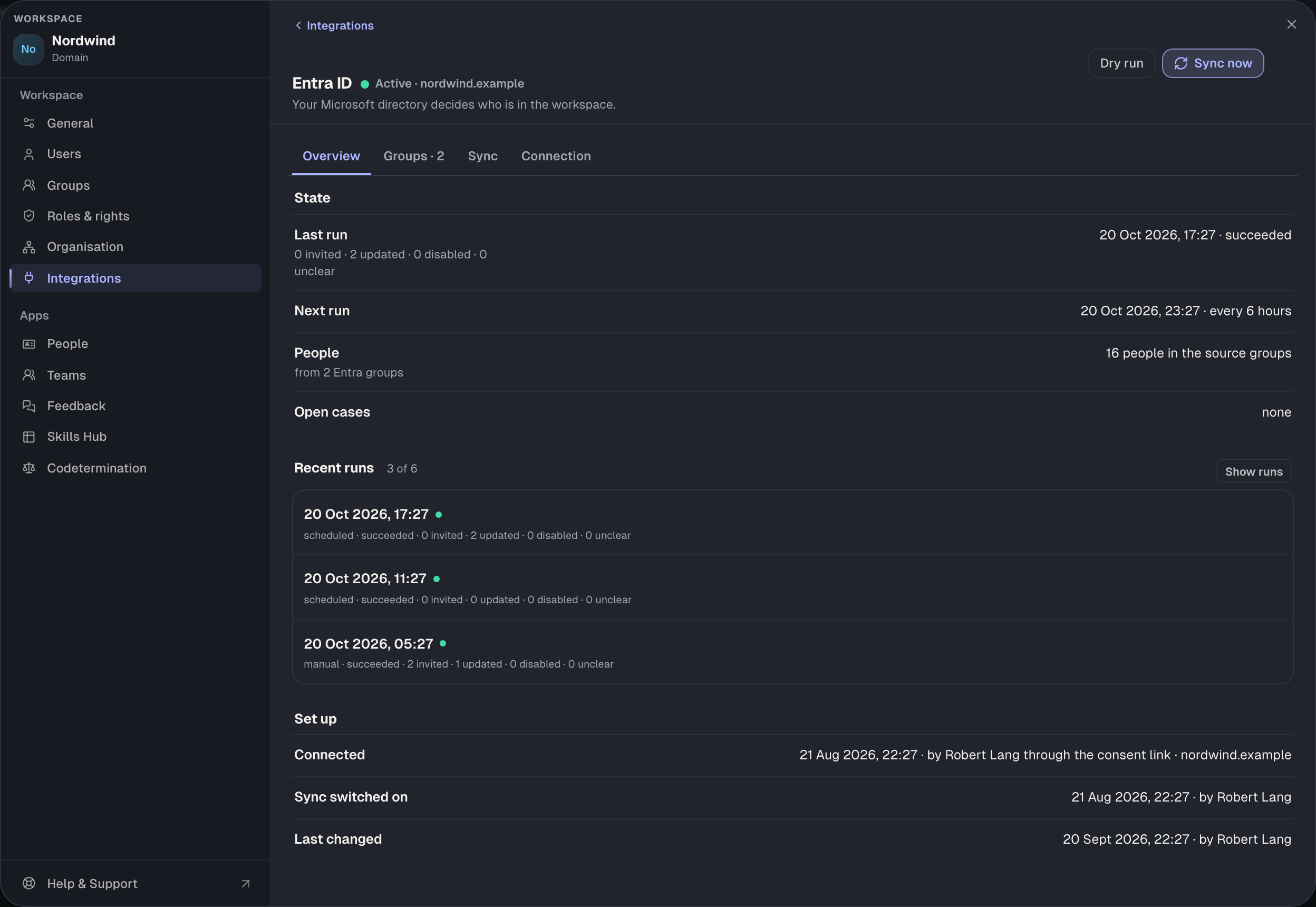Click the Skills Hub table icon

29,437
